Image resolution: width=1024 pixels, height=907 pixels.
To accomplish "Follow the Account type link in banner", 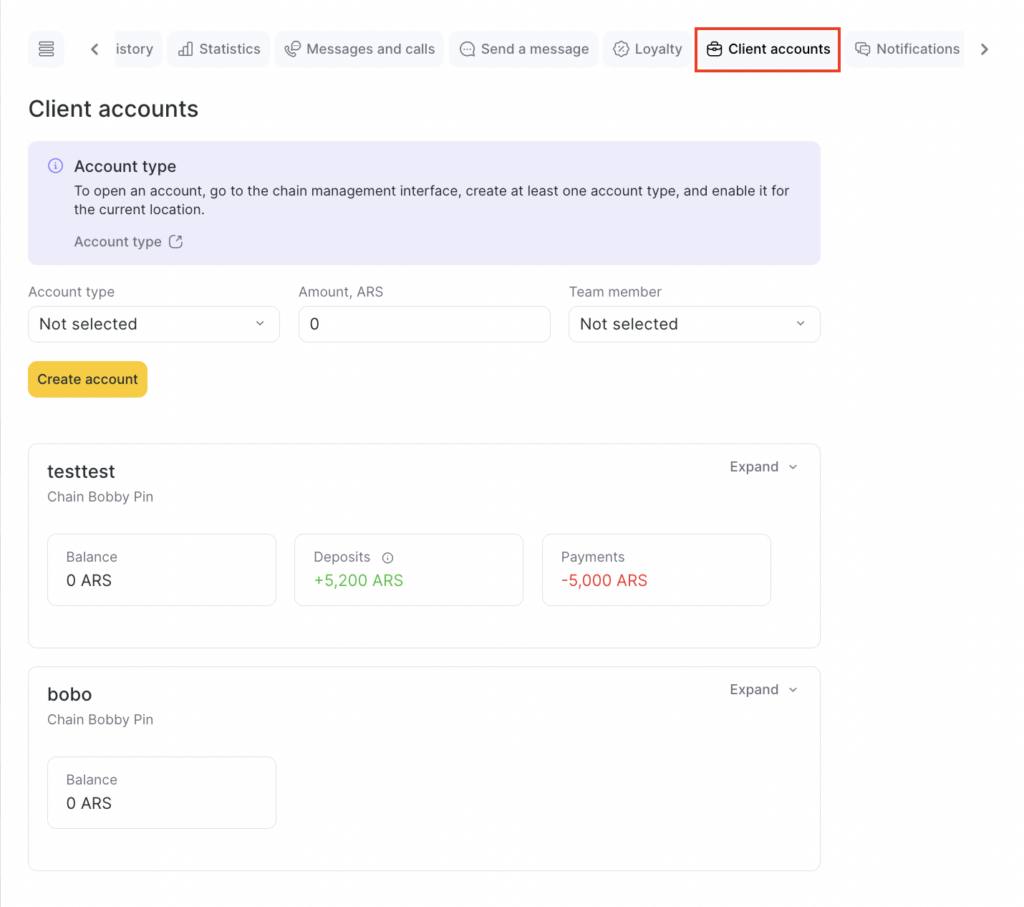I will point(118,242).
